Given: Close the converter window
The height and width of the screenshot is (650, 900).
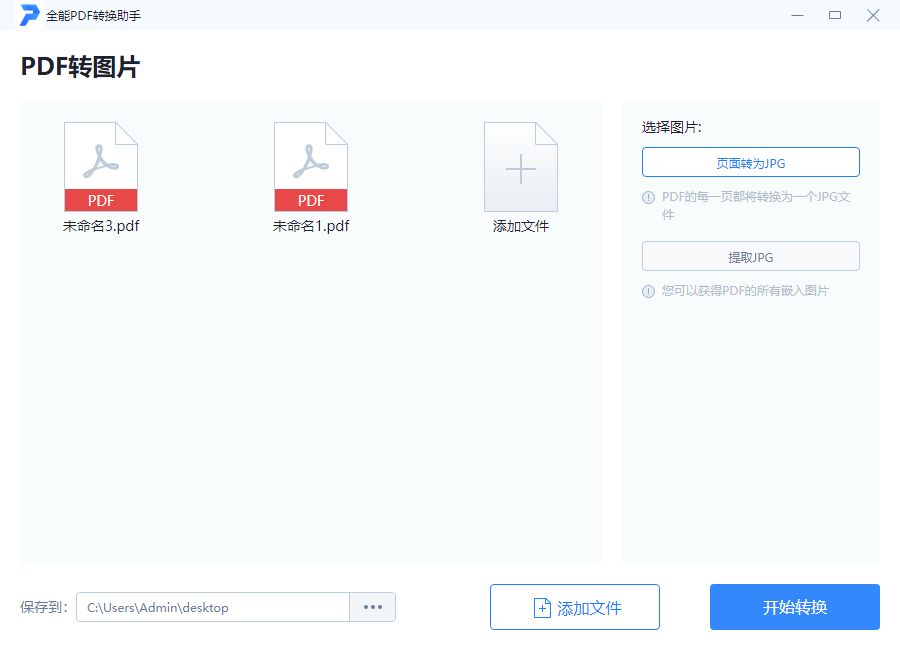Looking at the screenshot, I should (873, 16).
